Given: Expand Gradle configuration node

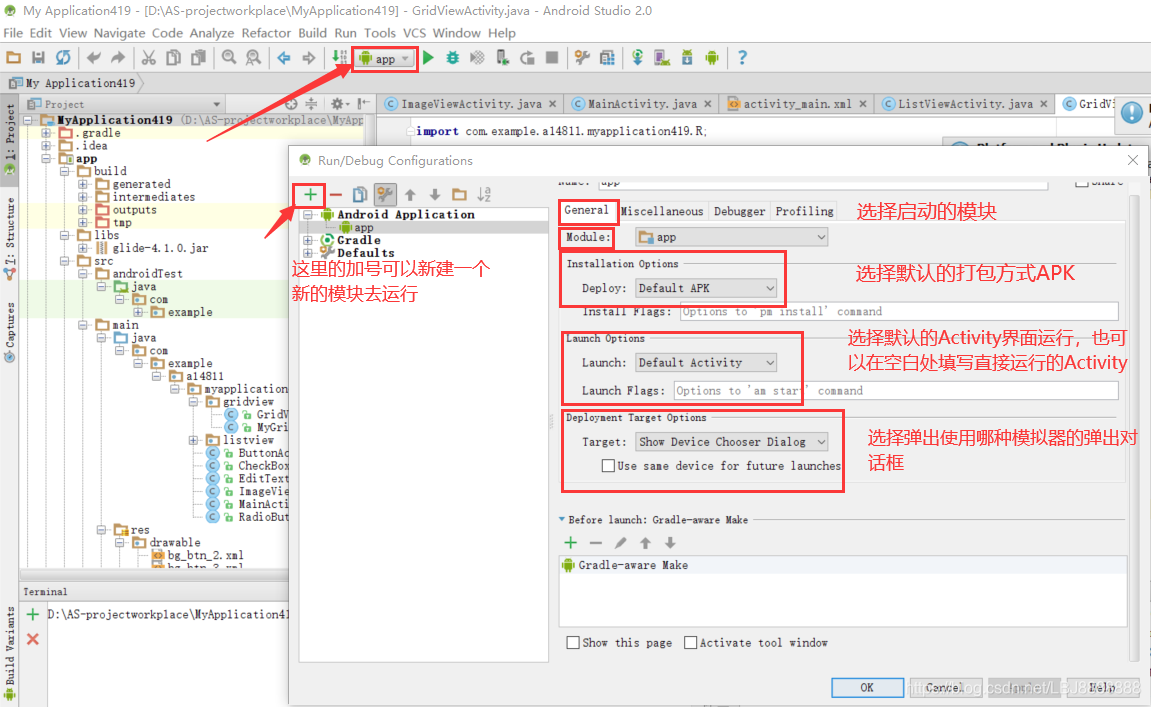Looking at the screenshot, I should (x=308, y=240).
